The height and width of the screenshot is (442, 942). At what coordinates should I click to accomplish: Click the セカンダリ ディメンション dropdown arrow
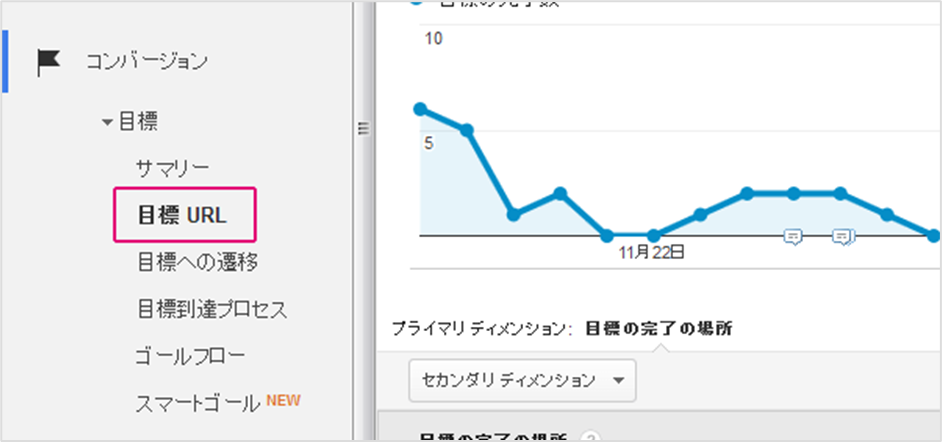(x=618, y=381)
